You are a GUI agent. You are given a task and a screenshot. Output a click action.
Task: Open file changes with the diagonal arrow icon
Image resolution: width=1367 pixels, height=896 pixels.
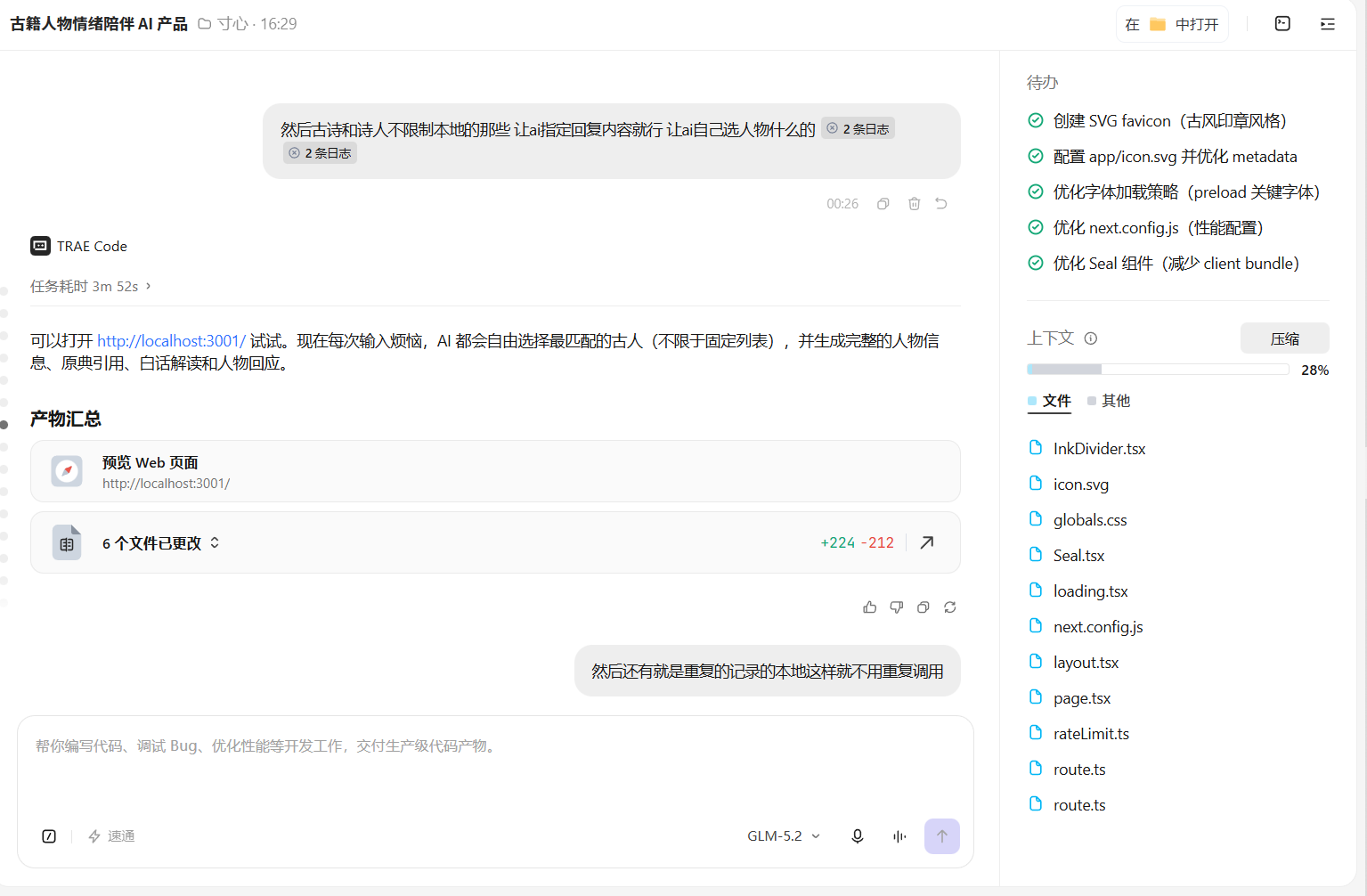click(927, 542)
